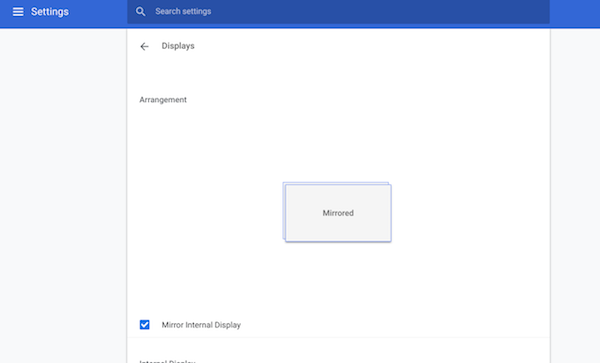Uncheck Mirror Internal Display checkbox
The width and height of the screenshot is (600, 363).
(x=144, y=324)
